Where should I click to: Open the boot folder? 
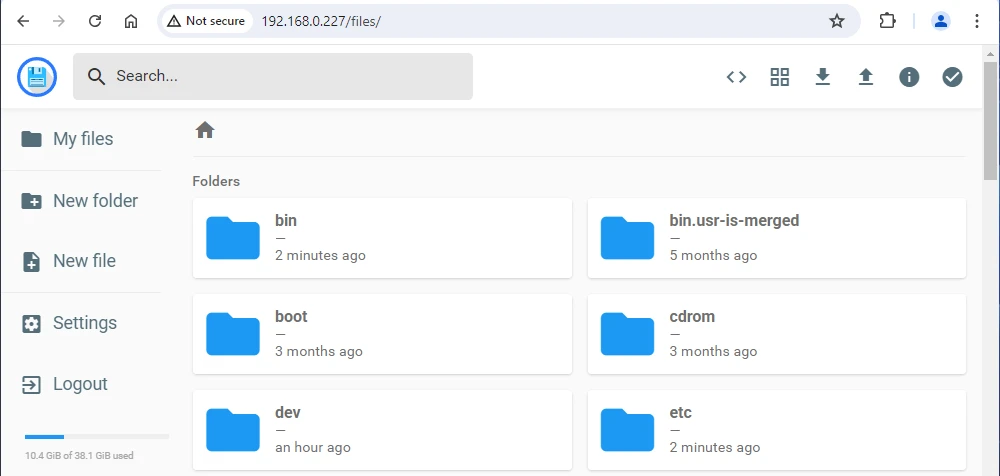tap(381, 334)
